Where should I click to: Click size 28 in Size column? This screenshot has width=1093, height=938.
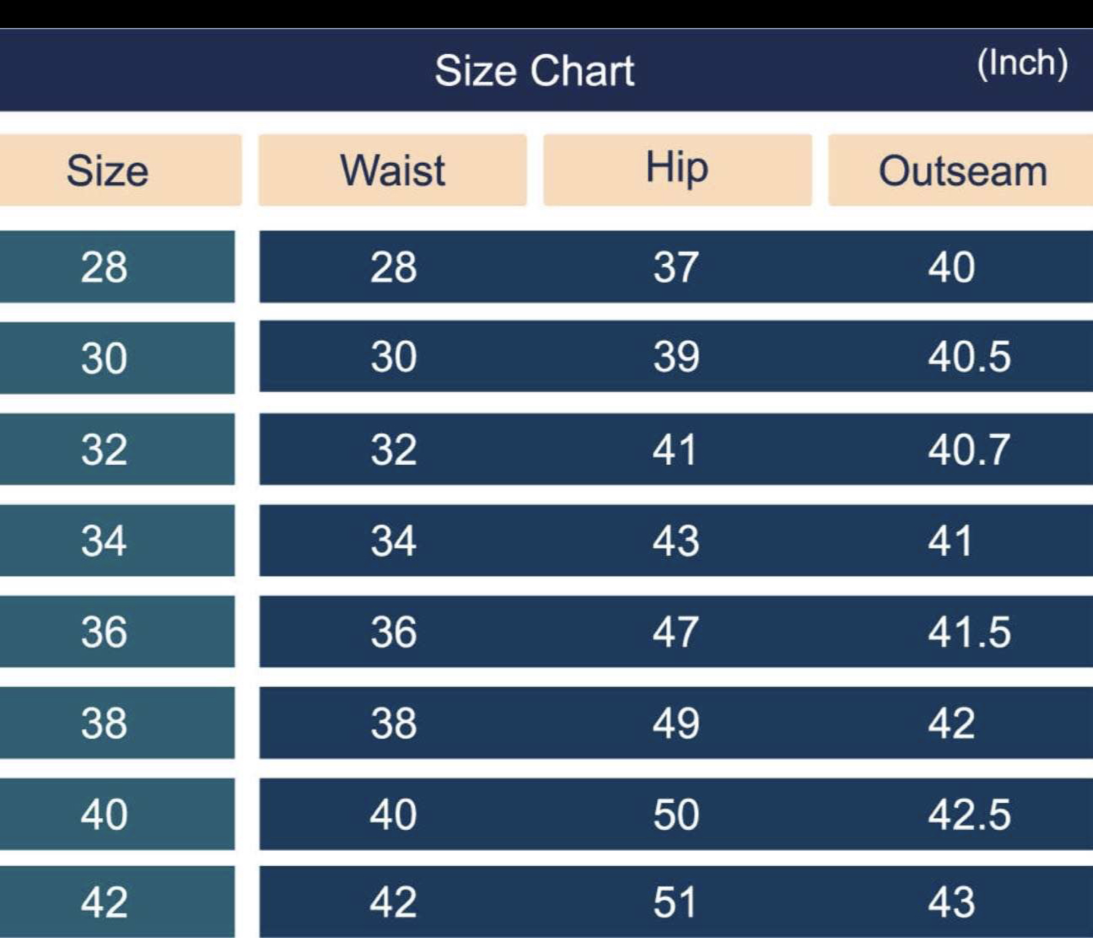(104, 267)
